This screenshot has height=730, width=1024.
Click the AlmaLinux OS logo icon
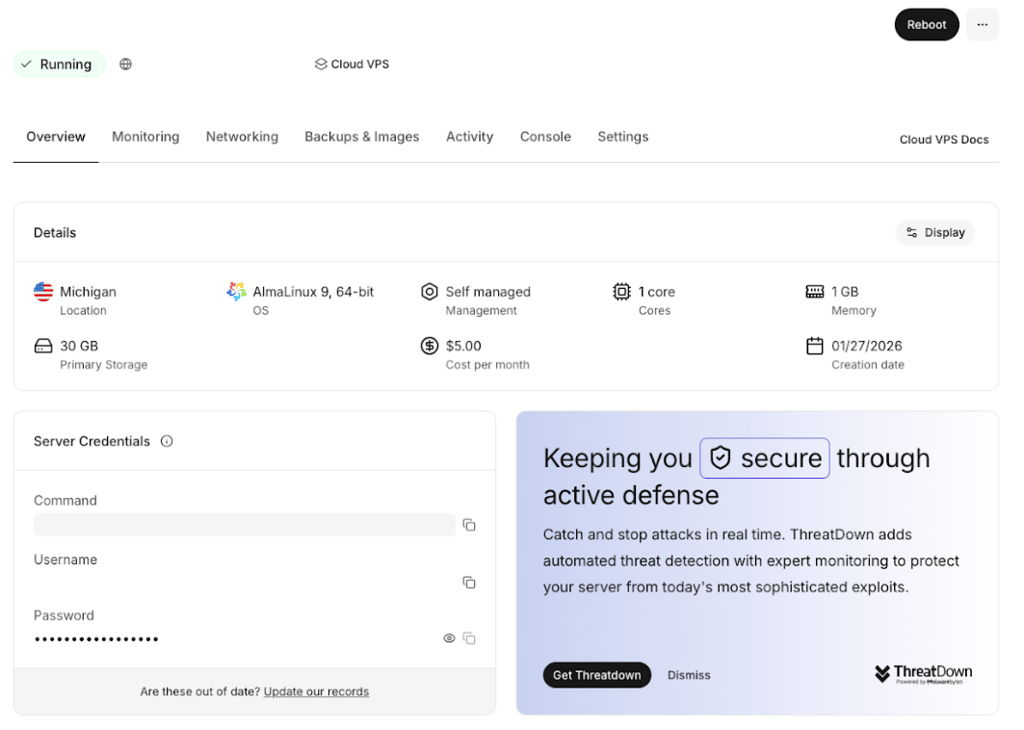click(236, 291)
